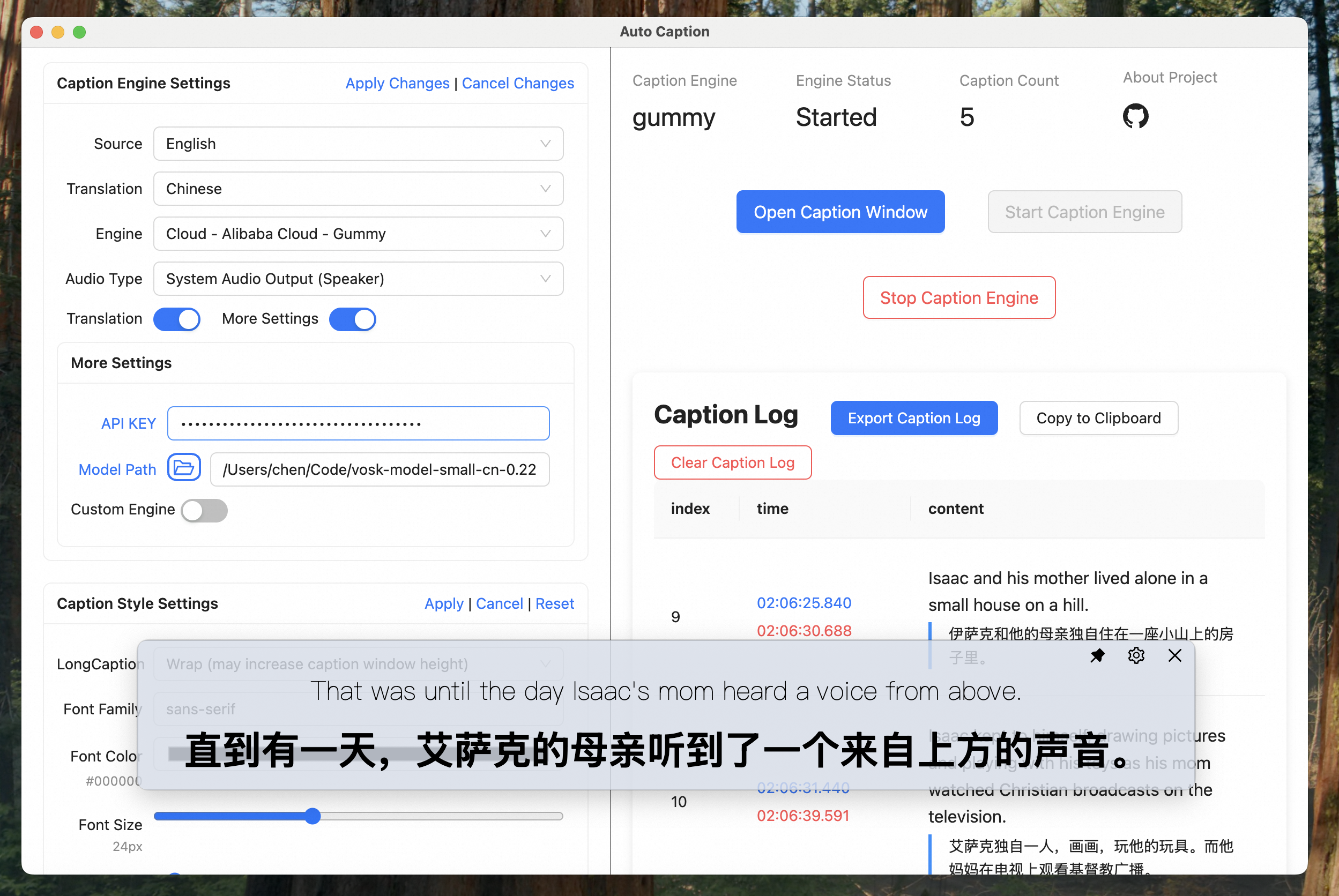Pin the floating caption window
Viewport: 1339px width, 896px height.
pos(1097,655)
